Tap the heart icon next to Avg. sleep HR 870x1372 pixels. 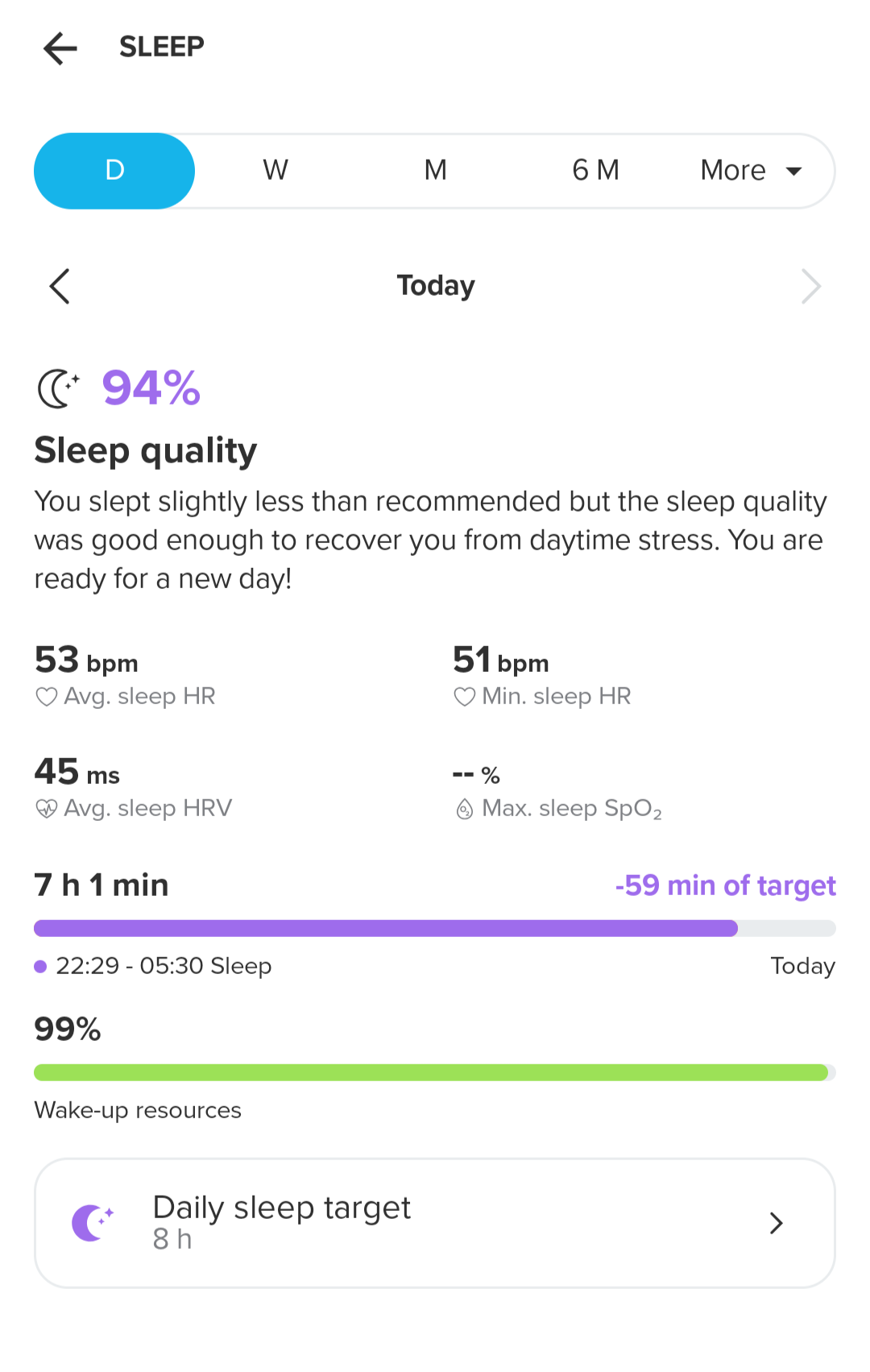click(47, 697)
